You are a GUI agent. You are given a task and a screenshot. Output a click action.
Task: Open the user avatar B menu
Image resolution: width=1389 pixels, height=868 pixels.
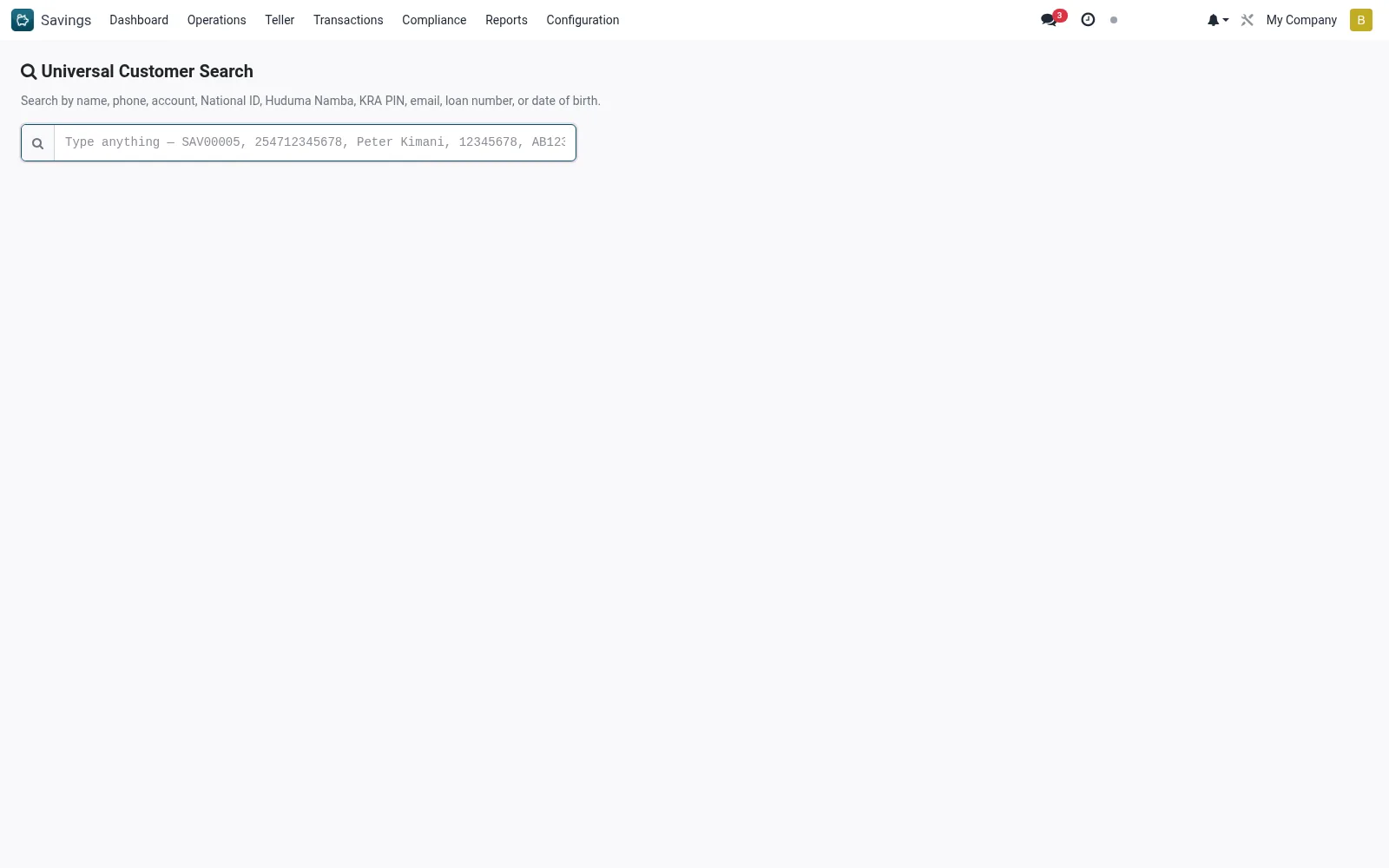[1360, 20]
